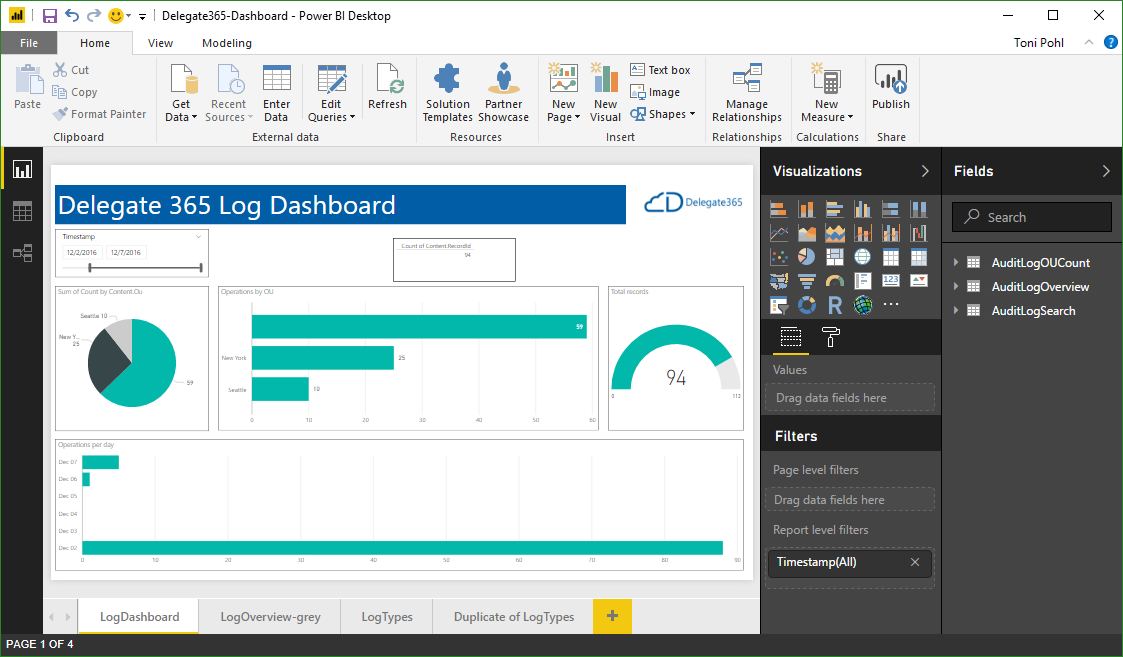The image size is (1123, 657).
Task: Switch to the LogOverview-grey page tab
Action: (x=270, y=616)
